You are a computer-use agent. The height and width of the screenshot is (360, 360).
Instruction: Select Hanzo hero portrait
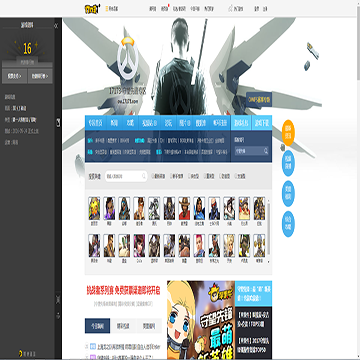[x=109, y=246]
